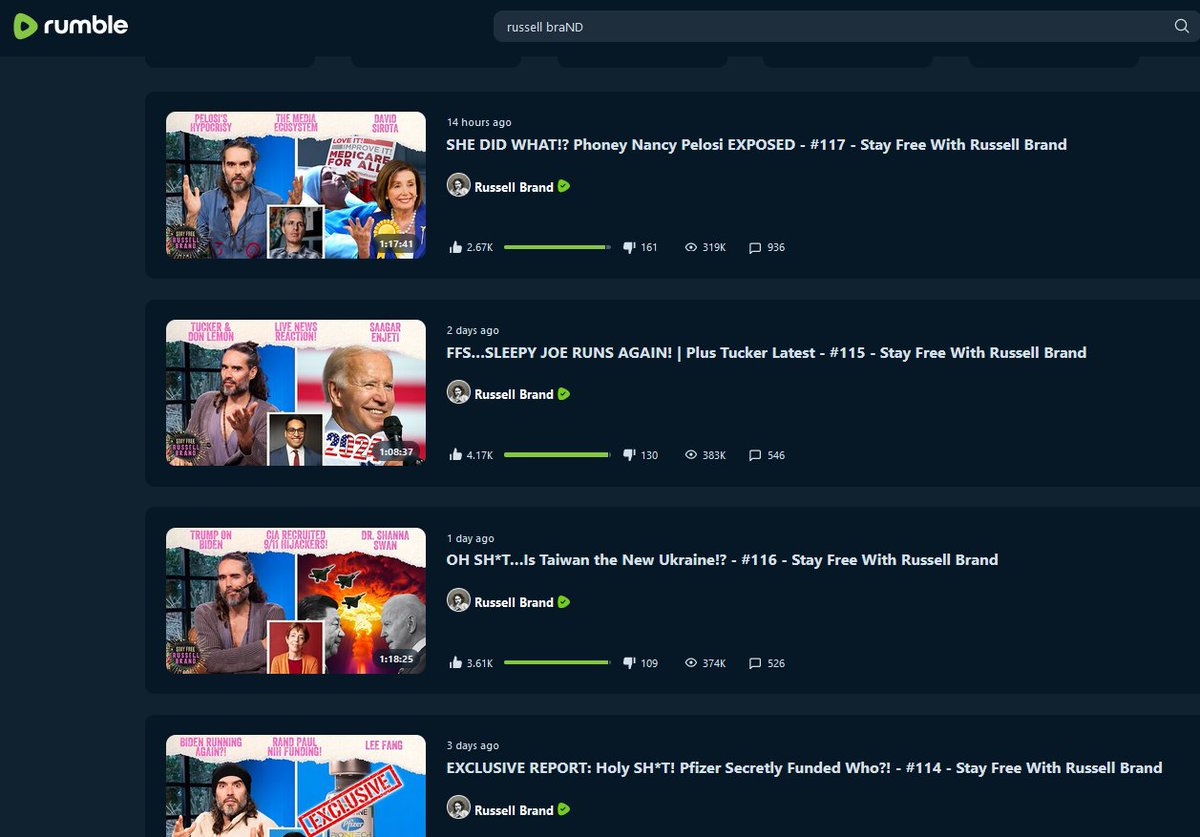Viewport: 1200px width, 837px height.
Task: Open the Nancy Pelosi EXPOSED video thumbnail
Action: [296, 185]
